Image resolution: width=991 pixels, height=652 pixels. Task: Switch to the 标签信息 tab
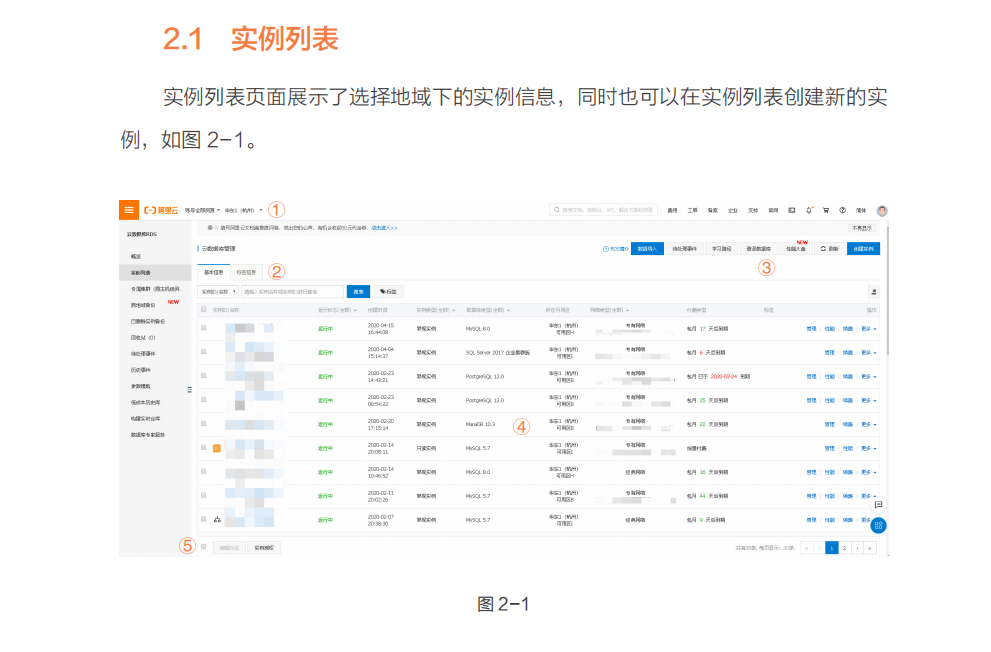pos(247,270)
